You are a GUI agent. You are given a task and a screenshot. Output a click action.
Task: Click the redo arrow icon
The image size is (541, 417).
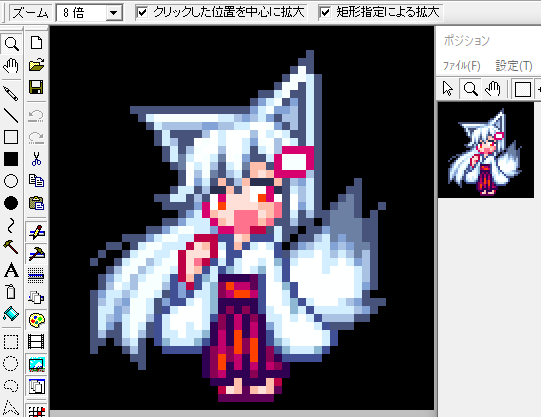pos(36,138)
